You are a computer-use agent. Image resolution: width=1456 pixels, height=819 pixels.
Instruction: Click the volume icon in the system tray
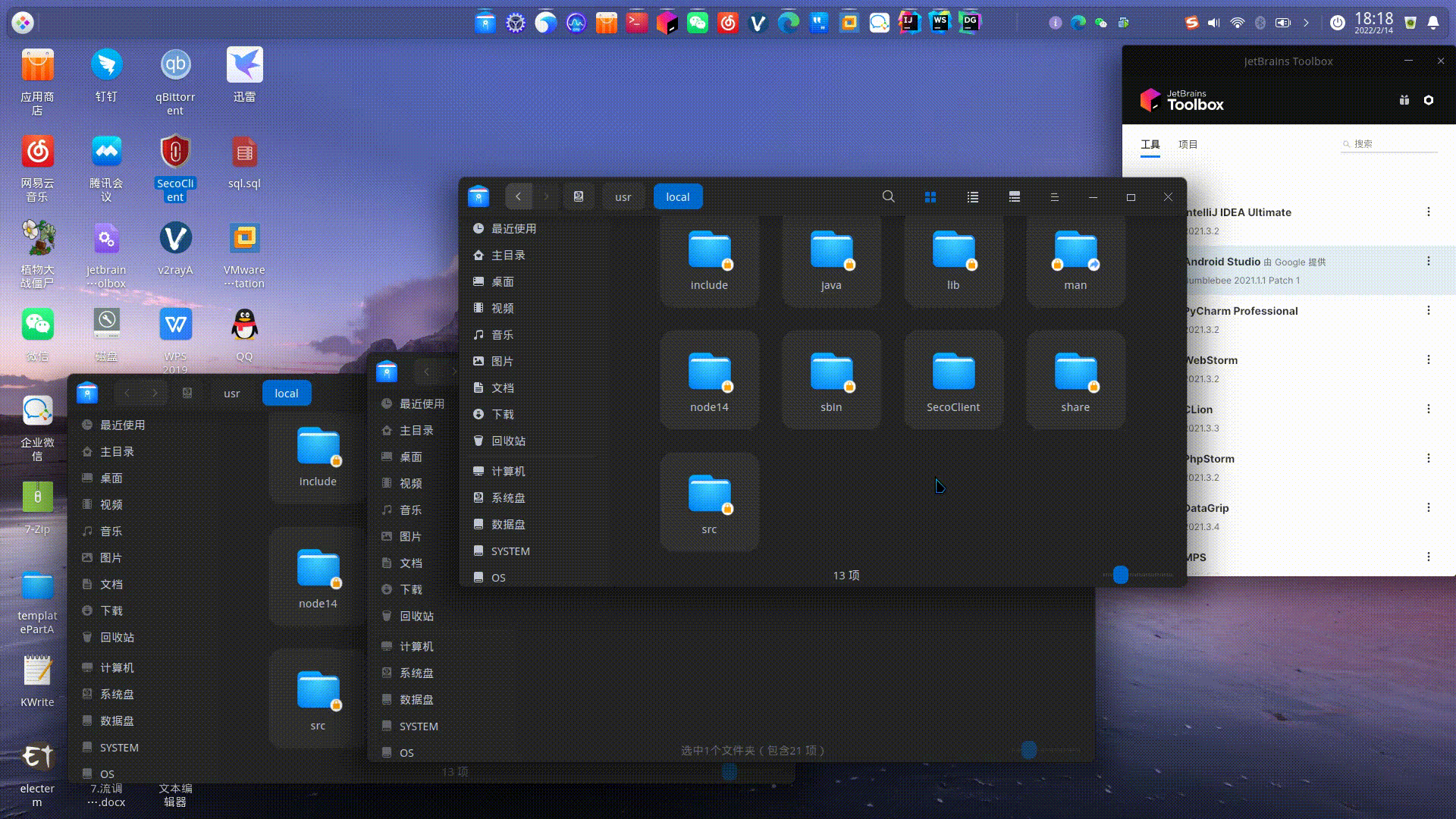[x=1213, y=22]
